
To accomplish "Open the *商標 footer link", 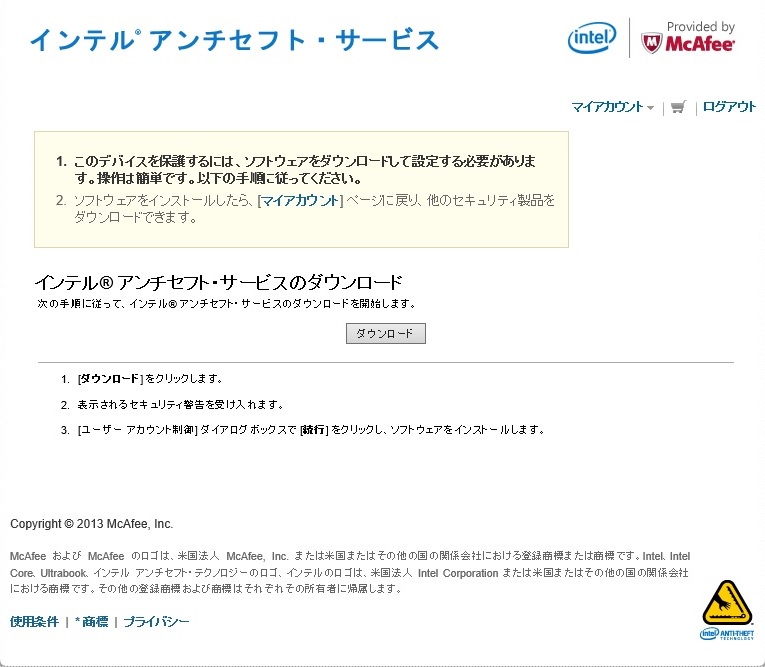I will [x=91, y=622].
